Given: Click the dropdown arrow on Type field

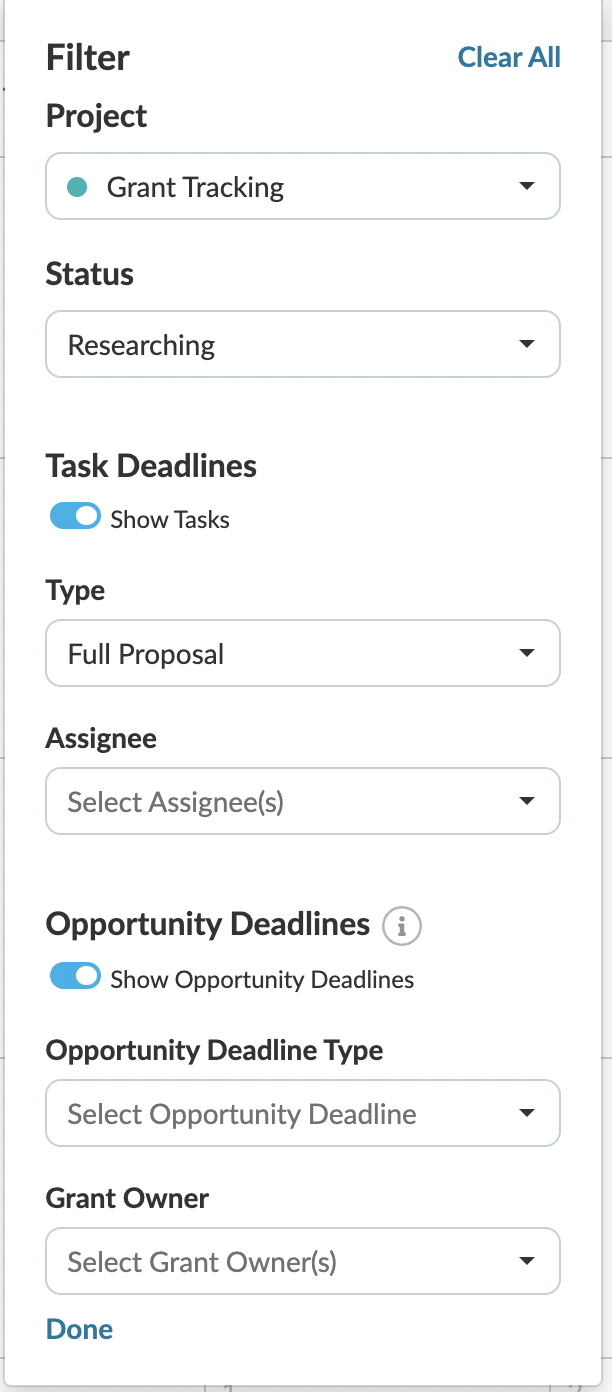Looking at the screenshot, I should click(x=528, y=653).
